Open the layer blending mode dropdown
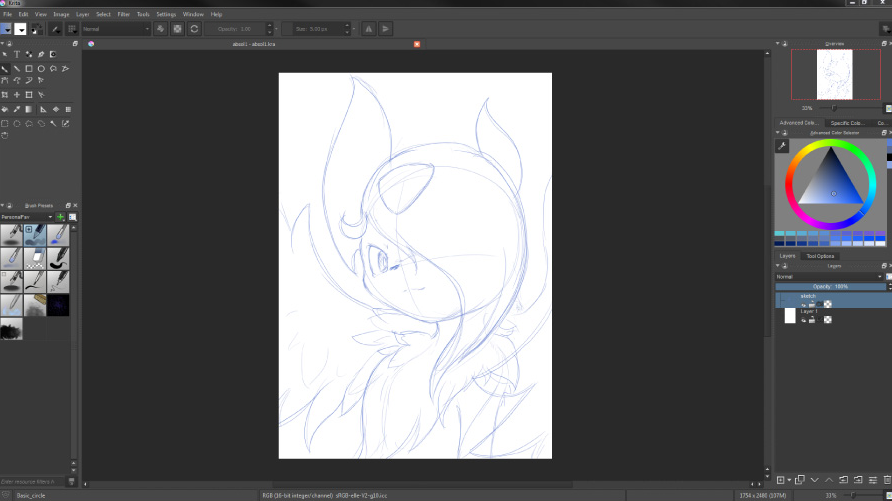 pyautogui.click(x=829, y=276)
